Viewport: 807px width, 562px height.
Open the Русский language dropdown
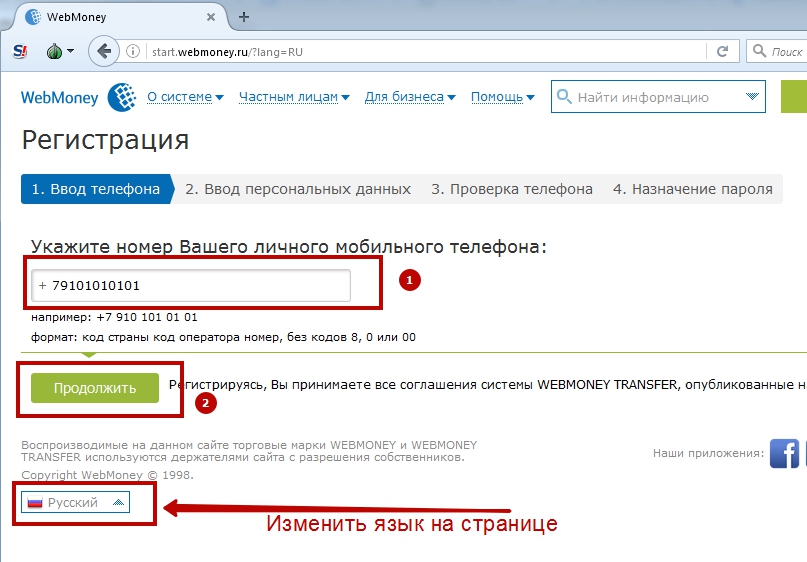click(x=75, y=502)
